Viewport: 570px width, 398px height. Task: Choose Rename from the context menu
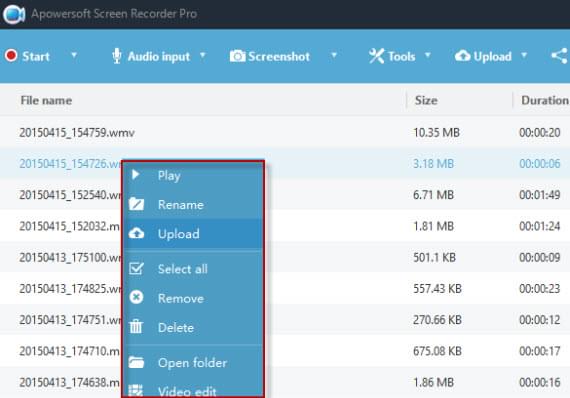click(x=193, y=205)
